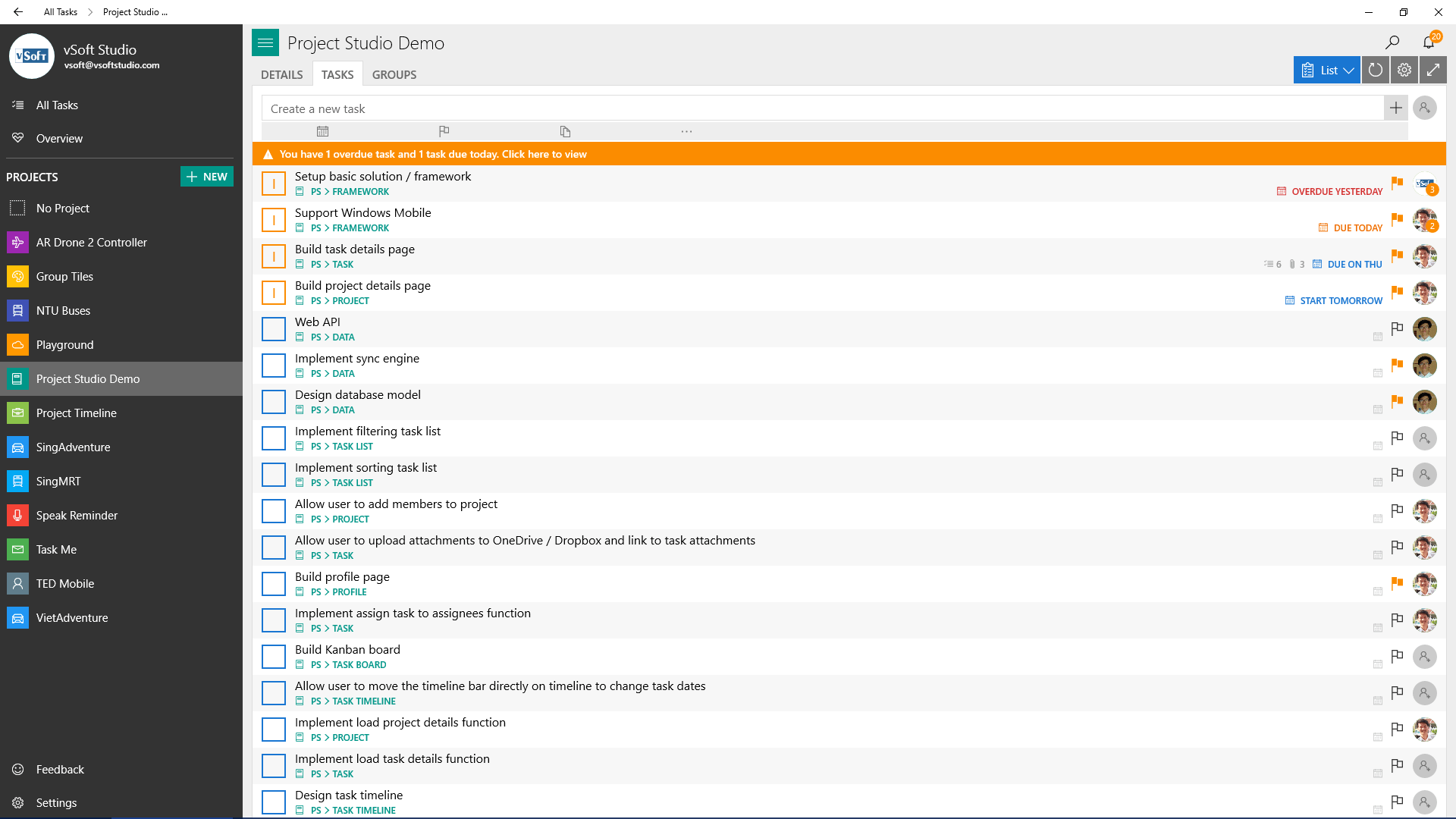Switch to the GROUPS tab
The width and height of the screenshot is (1456, 819).
[394, 74]
